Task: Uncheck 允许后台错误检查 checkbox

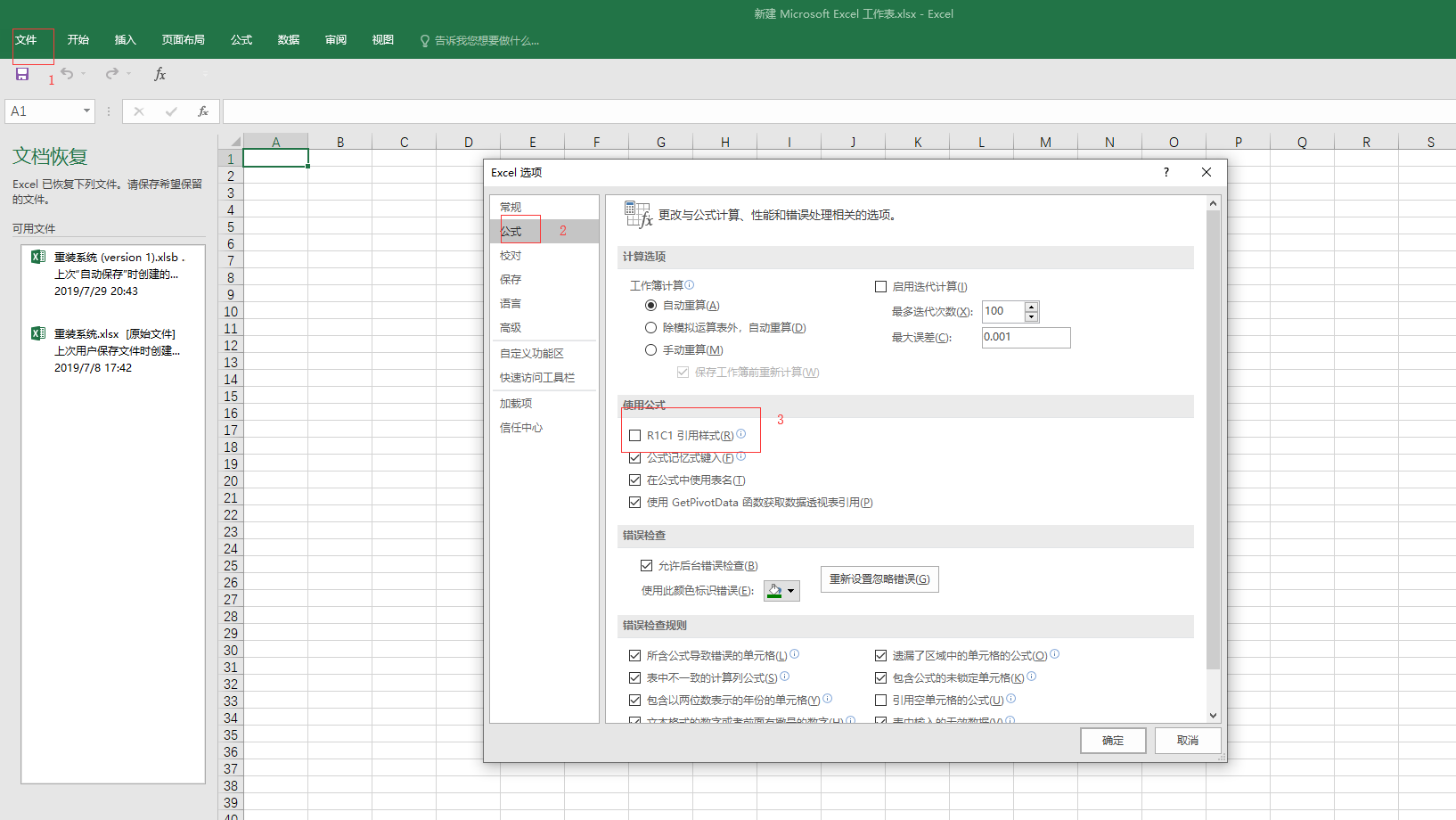Action: pos(647,566)
